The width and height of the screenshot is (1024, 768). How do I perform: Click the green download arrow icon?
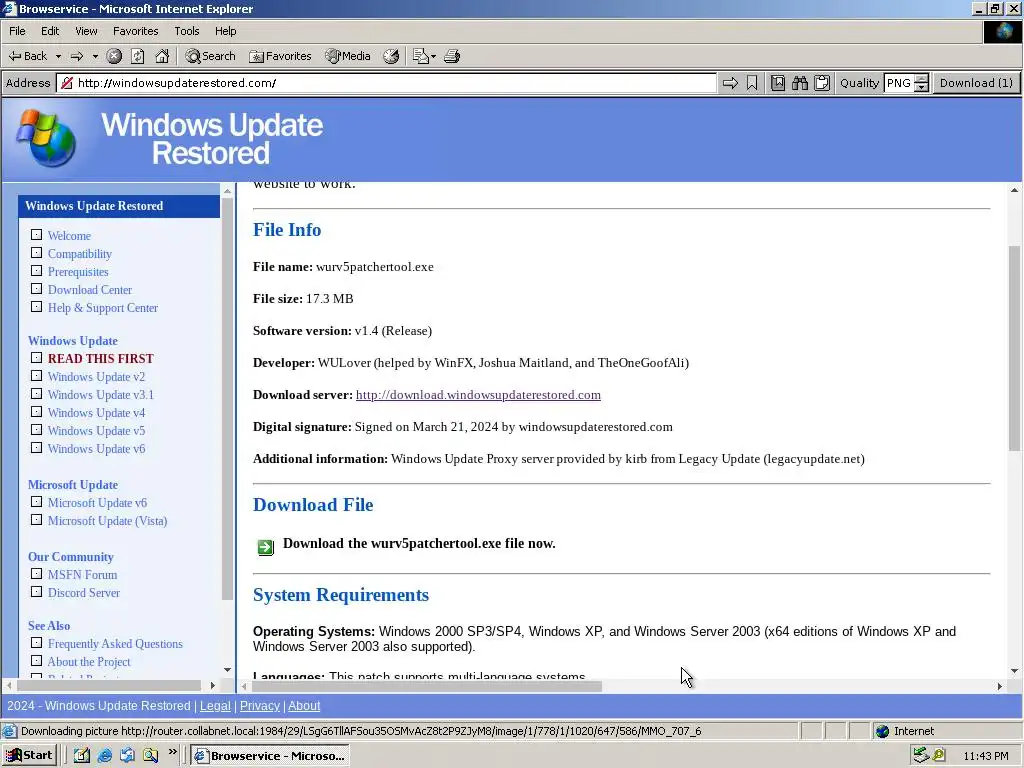click(x=266, y=547)
